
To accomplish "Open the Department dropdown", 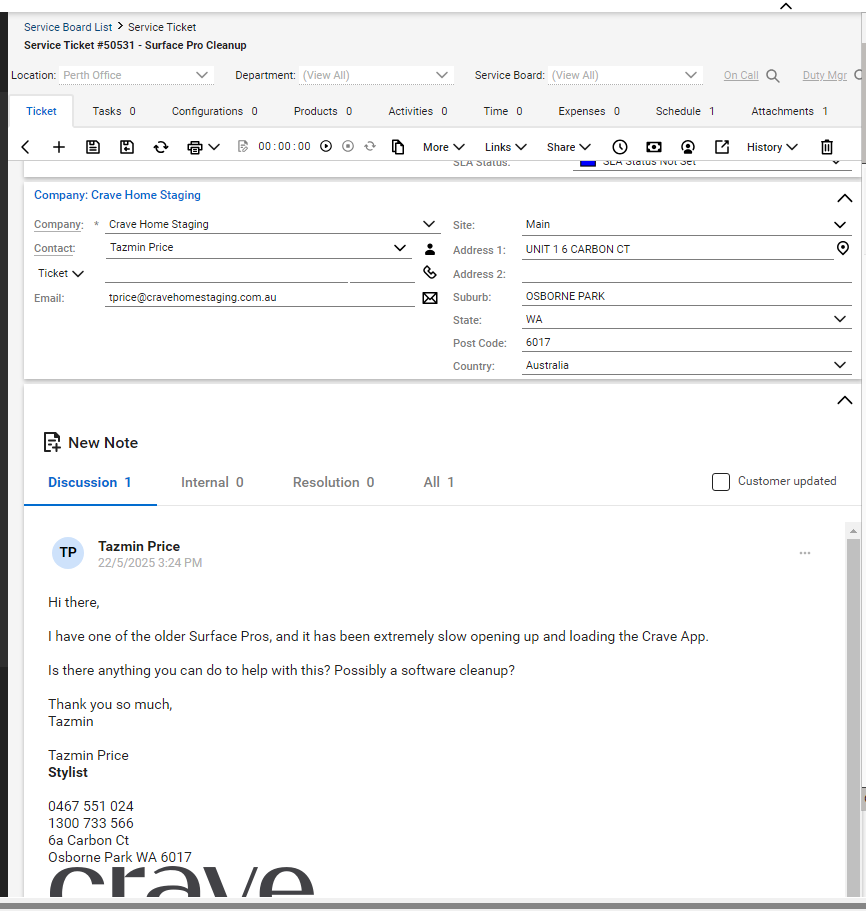I will 376,76.
